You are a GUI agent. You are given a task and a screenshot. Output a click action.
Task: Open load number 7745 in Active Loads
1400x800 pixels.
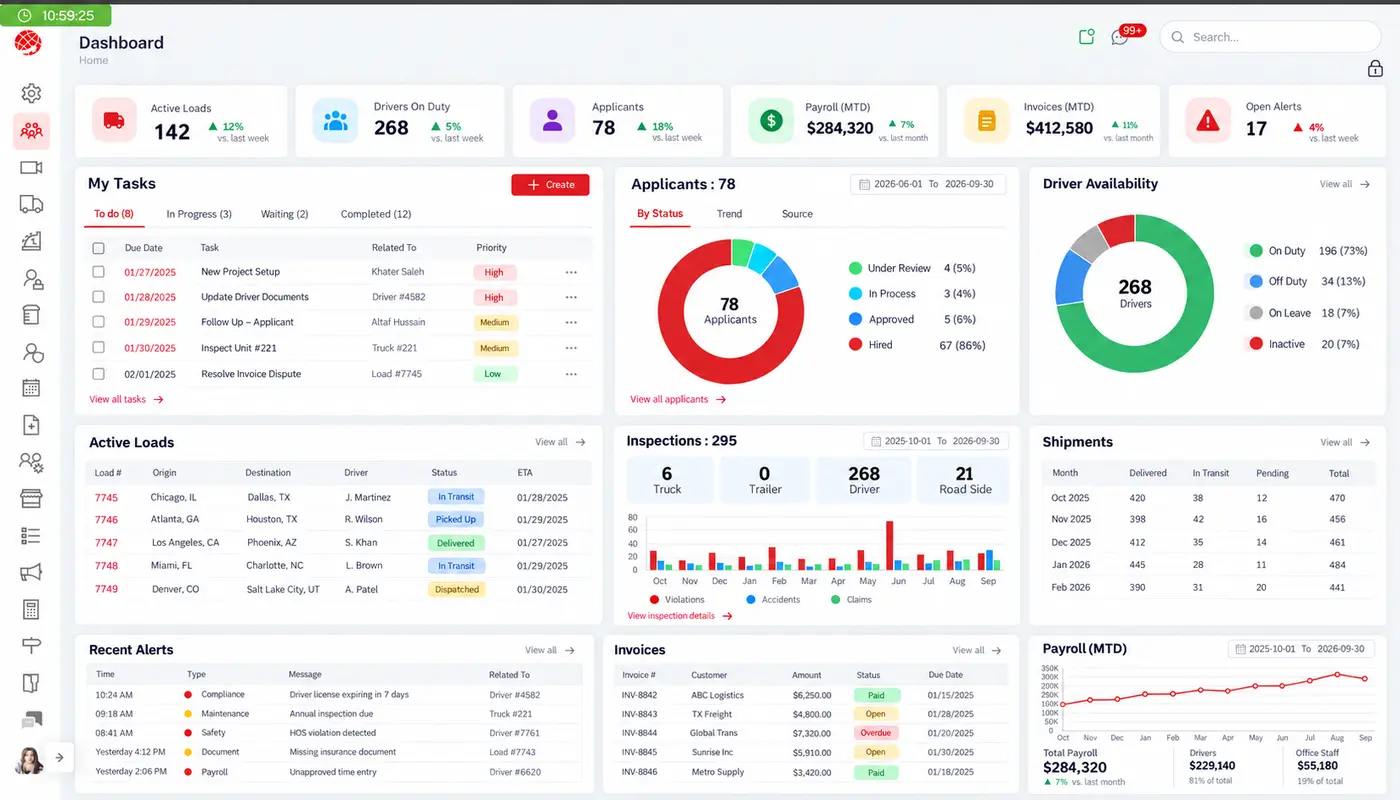coord(106,497)
